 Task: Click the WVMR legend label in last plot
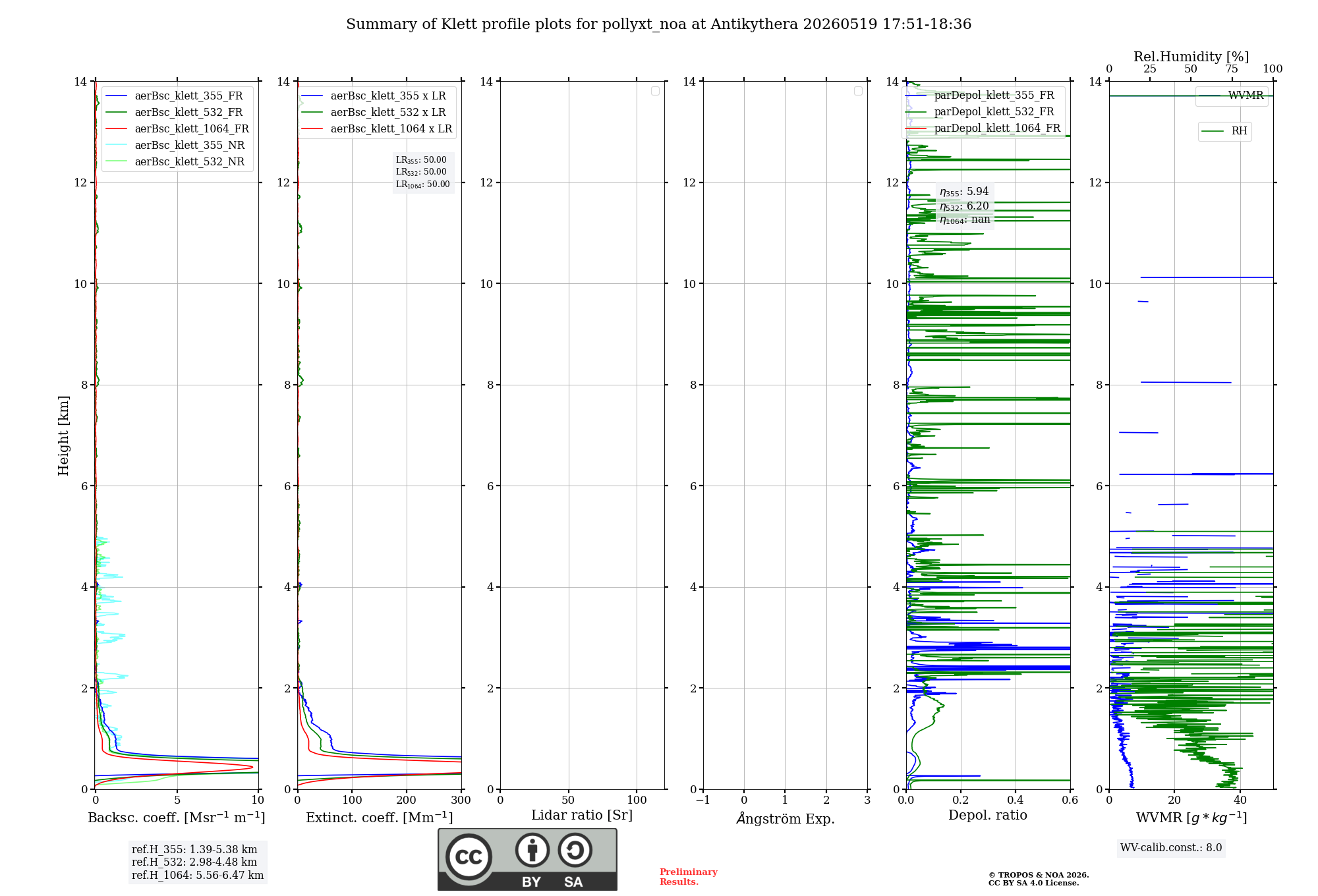coord(1246,96)
